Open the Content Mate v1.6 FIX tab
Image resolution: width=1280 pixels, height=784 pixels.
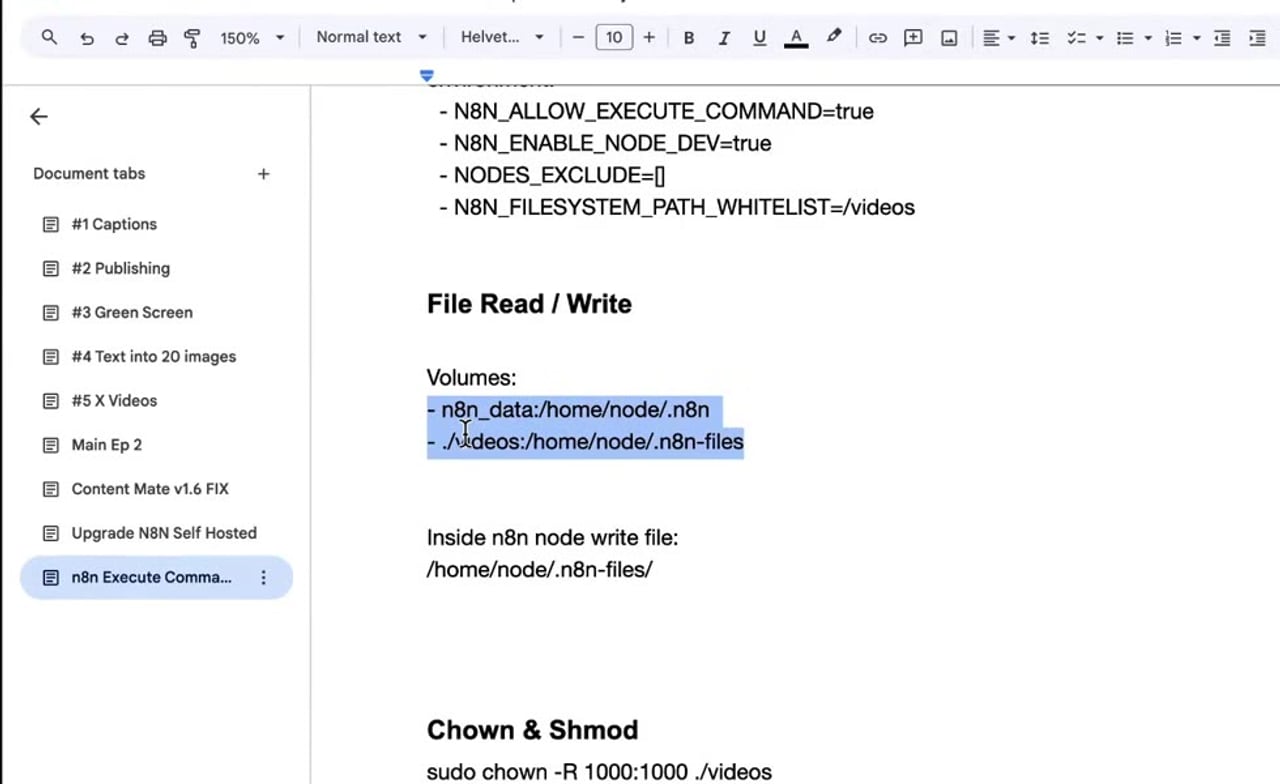tap(155, 489)
